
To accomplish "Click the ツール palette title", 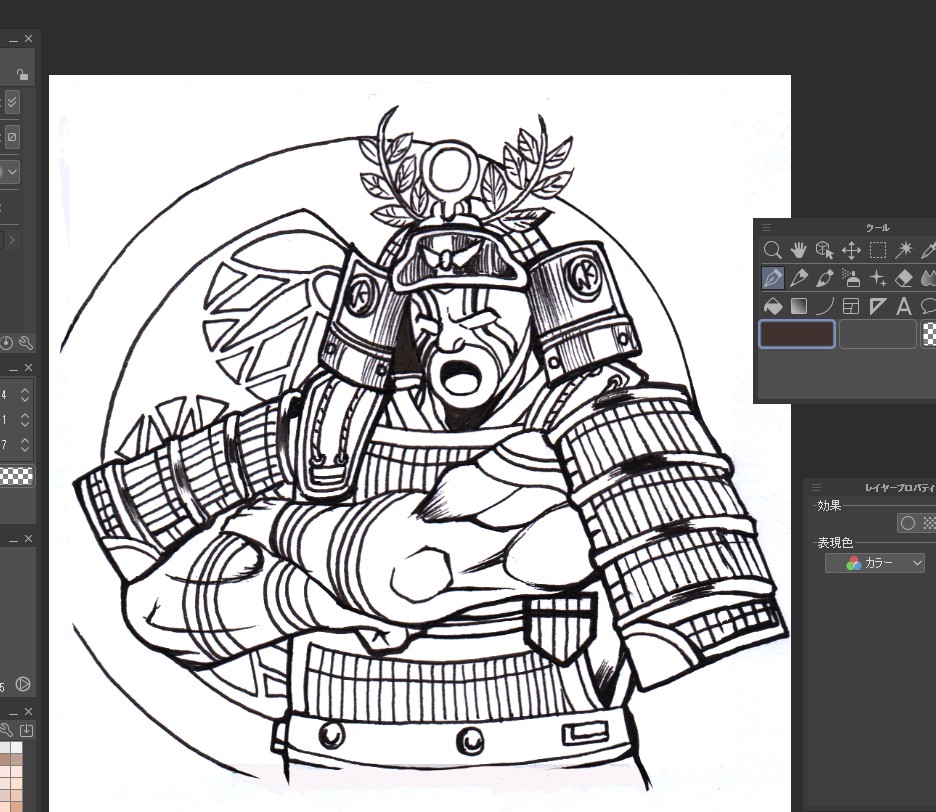I will [x=878, y=227].
